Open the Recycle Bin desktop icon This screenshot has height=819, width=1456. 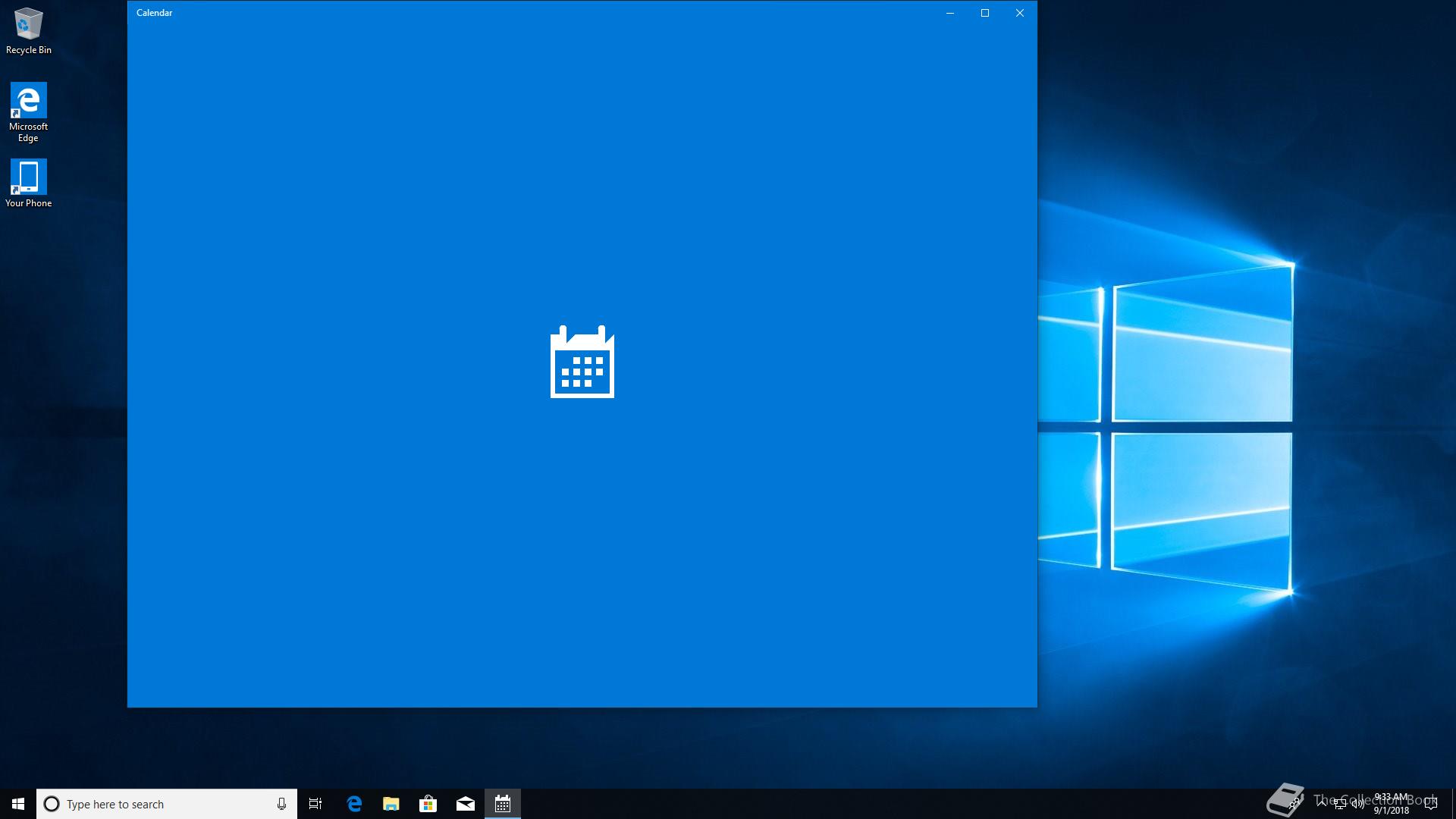click(29, 31)
